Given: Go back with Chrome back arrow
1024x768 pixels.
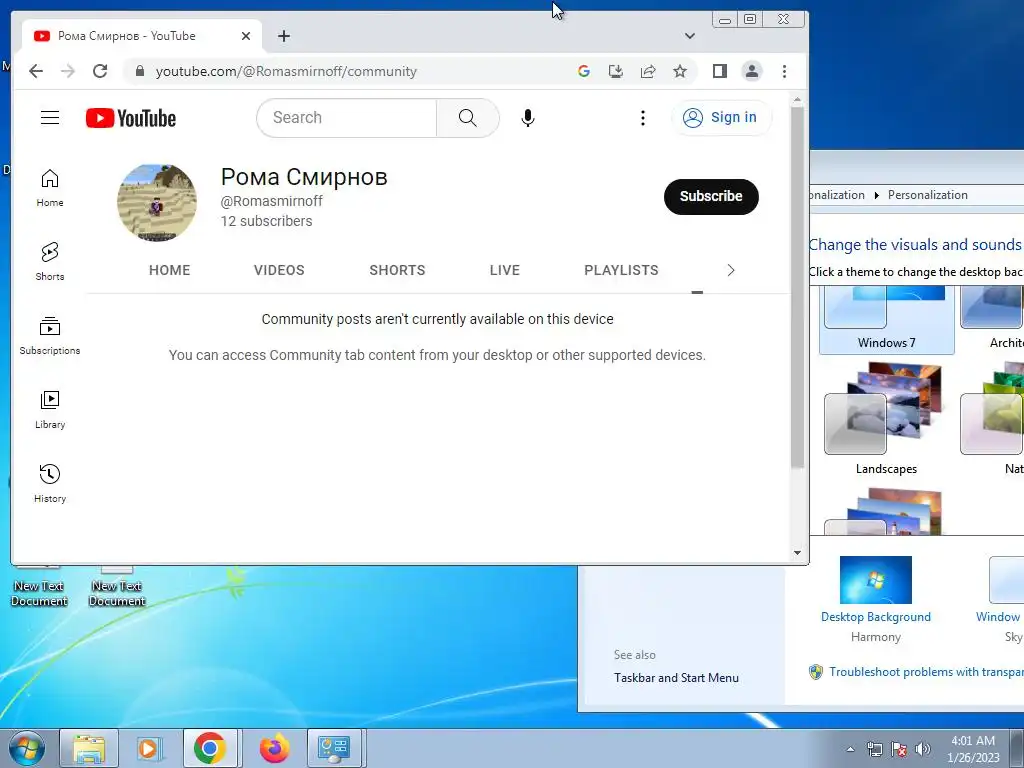Looking at the screenshot, I should click(x=36, y=71).
